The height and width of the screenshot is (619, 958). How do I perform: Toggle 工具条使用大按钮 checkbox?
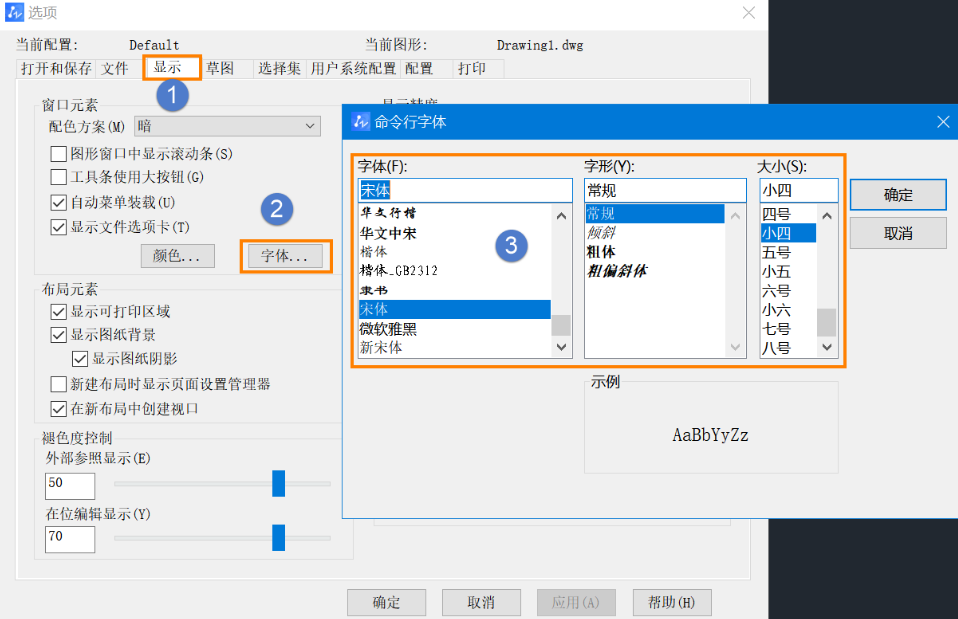pos(59,177)
